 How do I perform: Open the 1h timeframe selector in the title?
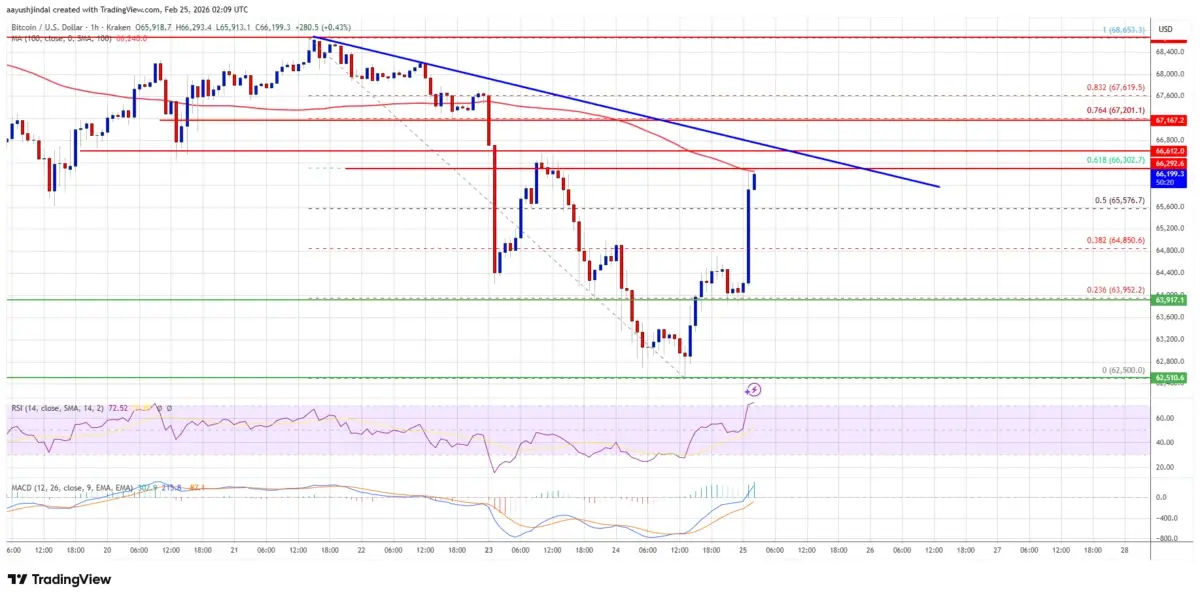[x=94, y=29]
